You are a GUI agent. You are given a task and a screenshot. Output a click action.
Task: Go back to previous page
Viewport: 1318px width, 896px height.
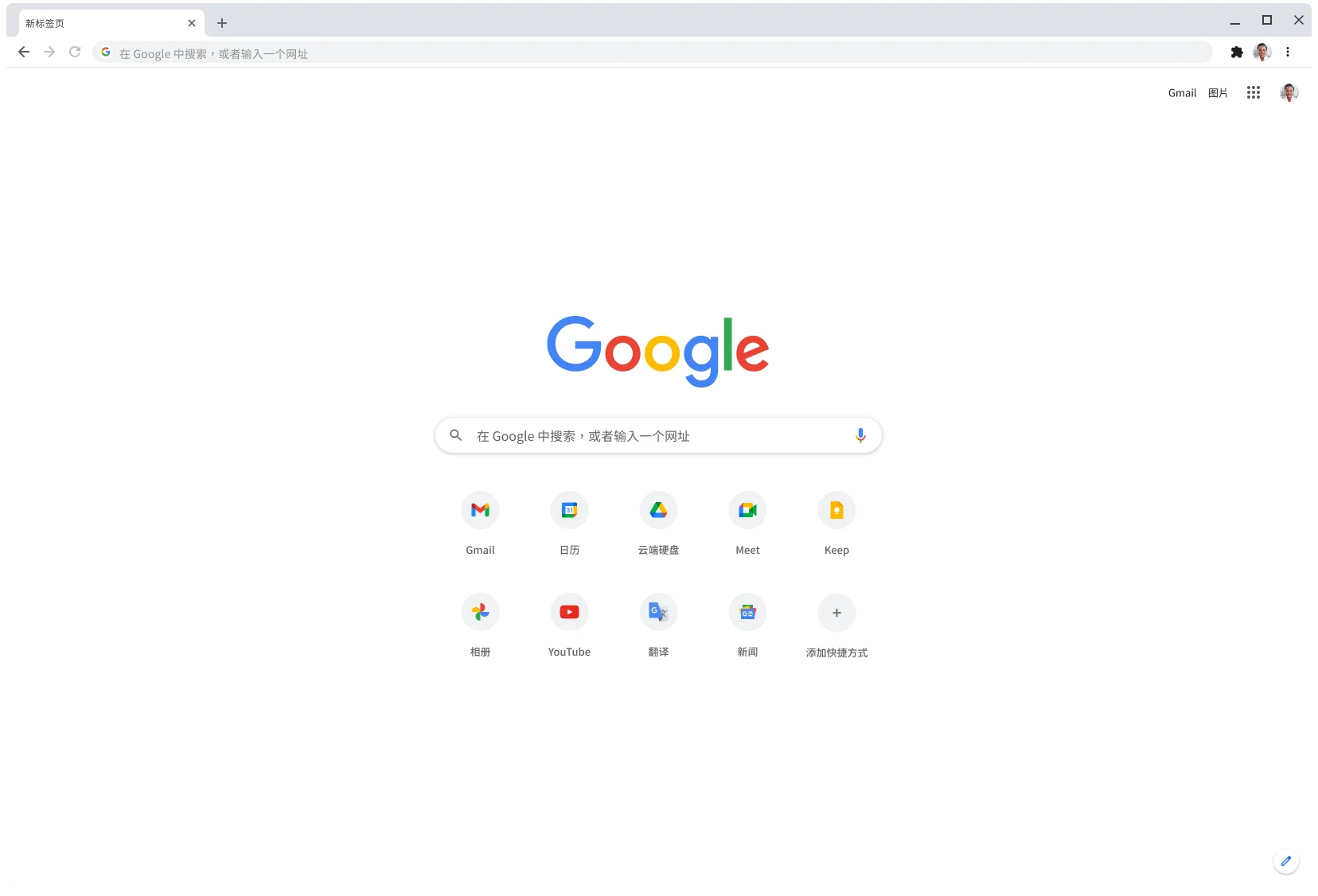tap(24, 52)
